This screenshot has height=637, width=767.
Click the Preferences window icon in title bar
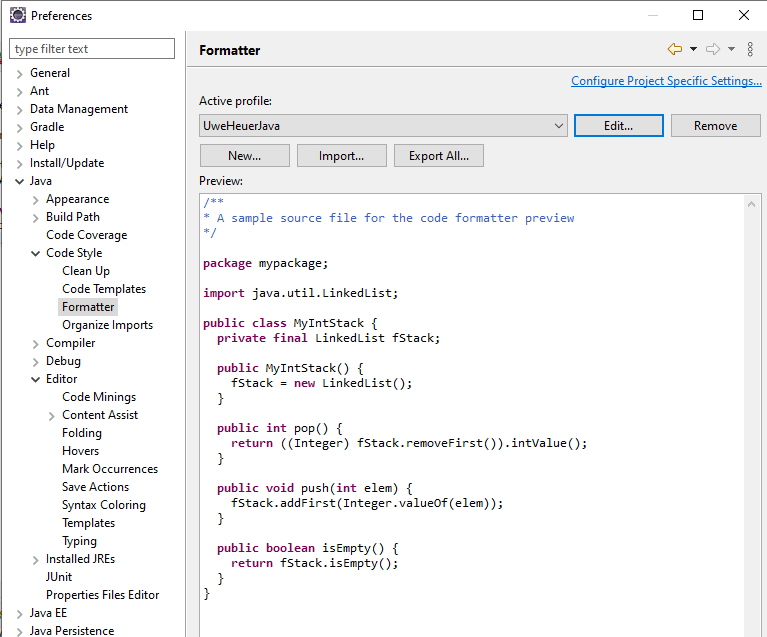tap(17, 15)
